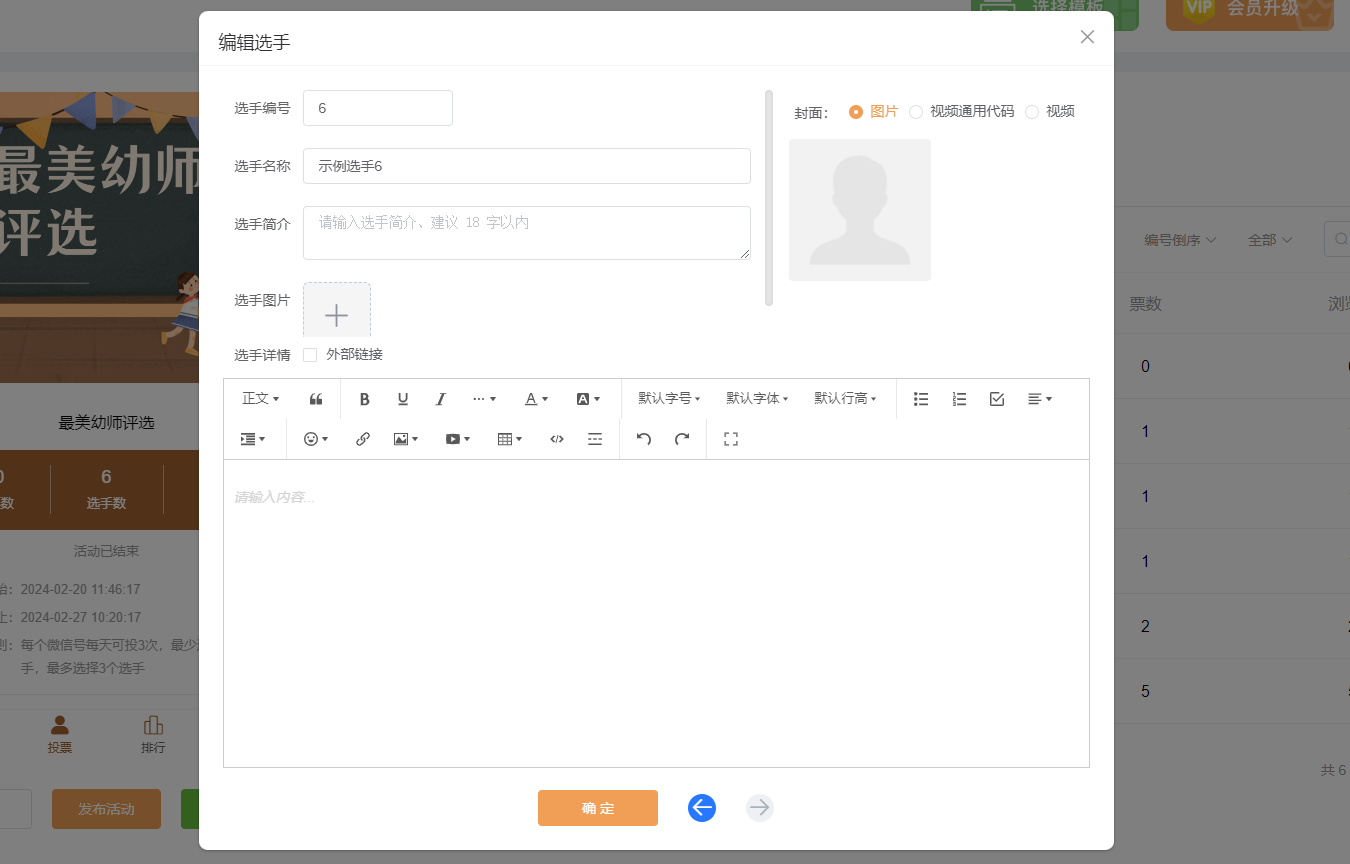This screenshot has height=864, width=1350.
Task: Enable the 外部链接 checkbox
Action: (310, 355)
